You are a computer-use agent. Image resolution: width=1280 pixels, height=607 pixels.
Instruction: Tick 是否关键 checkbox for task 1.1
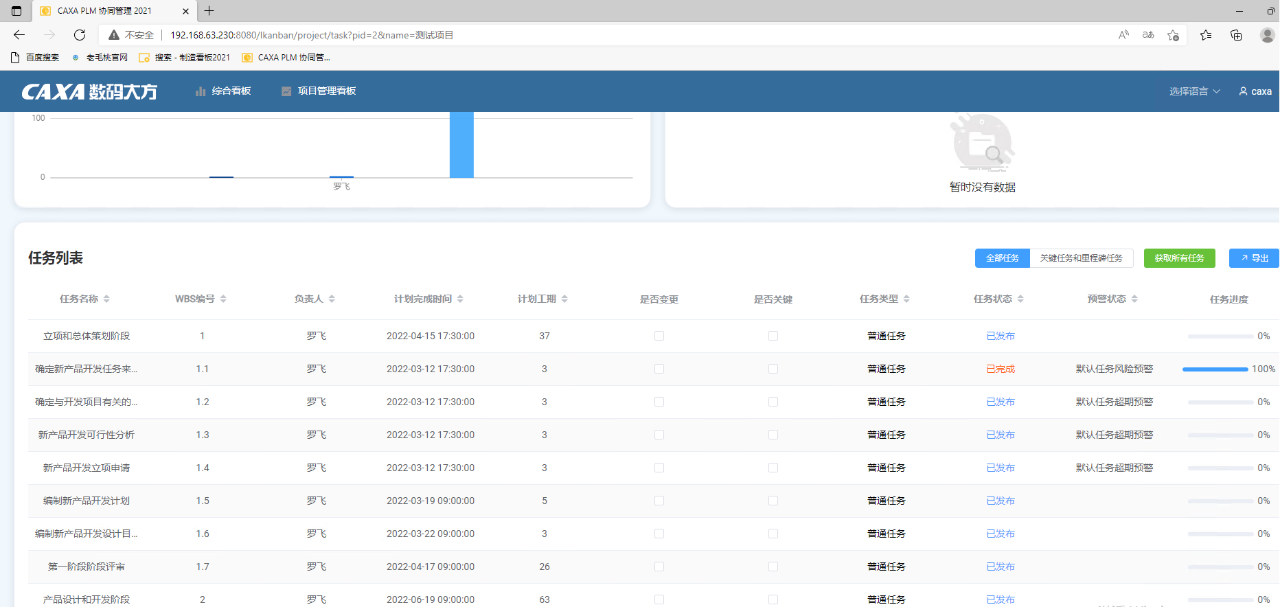(773, 369)
